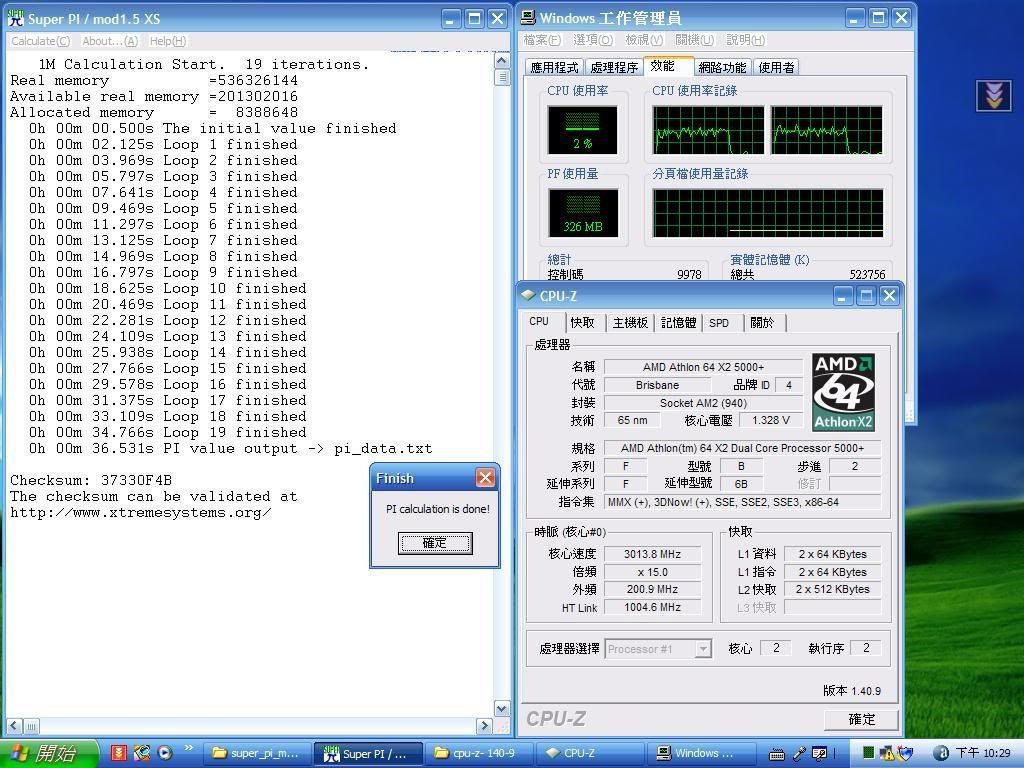Open Calculate(C) menu in Super PI
Screen dimensions: 1024x768
click(x=40, y=41)
